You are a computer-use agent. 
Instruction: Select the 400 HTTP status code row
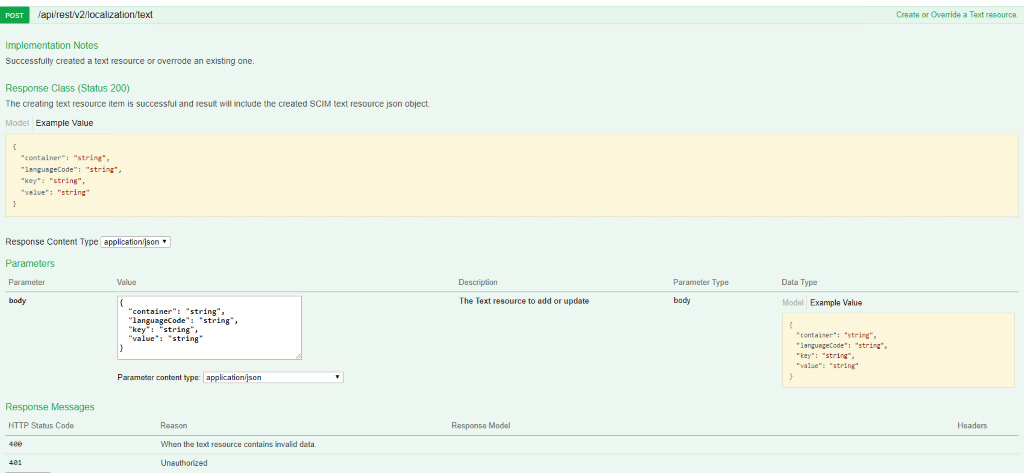[18, 443]
